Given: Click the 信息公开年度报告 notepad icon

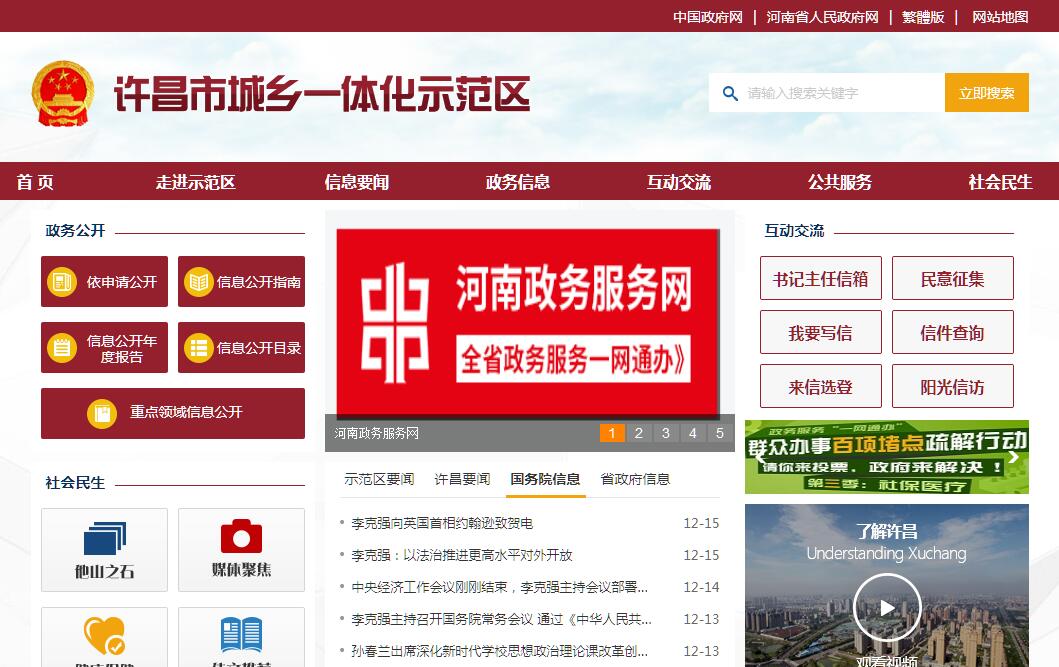Looking at the screenshot, I should click(x=61, y=348).
